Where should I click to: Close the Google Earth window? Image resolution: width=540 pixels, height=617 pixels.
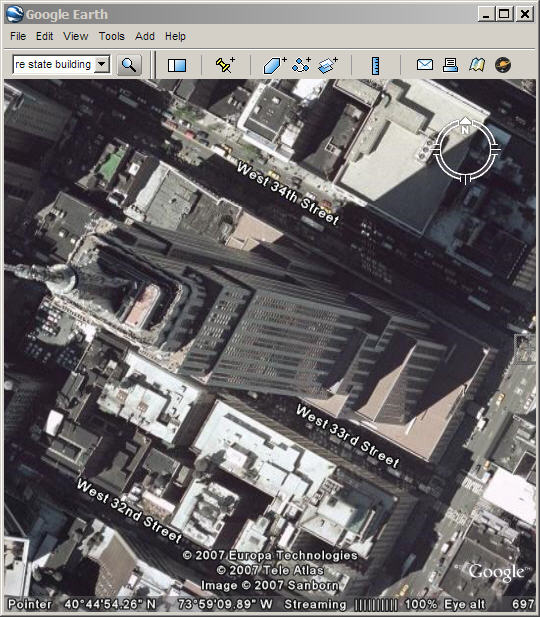point(524,15)
